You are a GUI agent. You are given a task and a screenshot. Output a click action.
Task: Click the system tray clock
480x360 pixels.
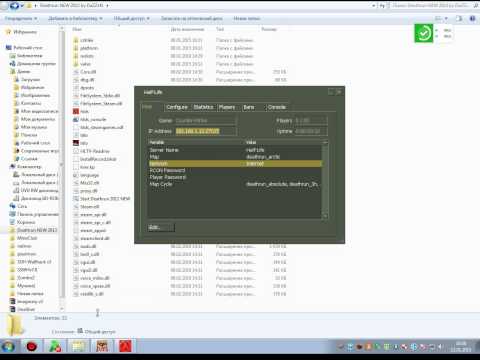pyautogui.click(x=461, y=347)
